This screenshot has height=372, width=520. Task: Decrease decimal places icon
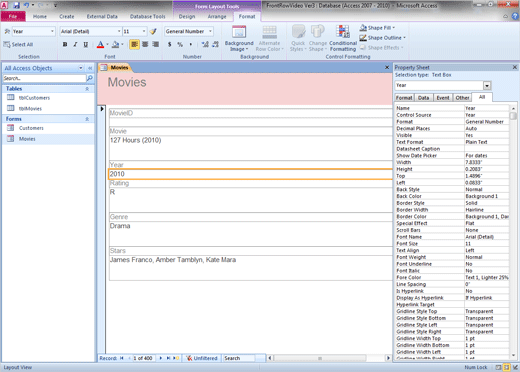coord(216,44)
